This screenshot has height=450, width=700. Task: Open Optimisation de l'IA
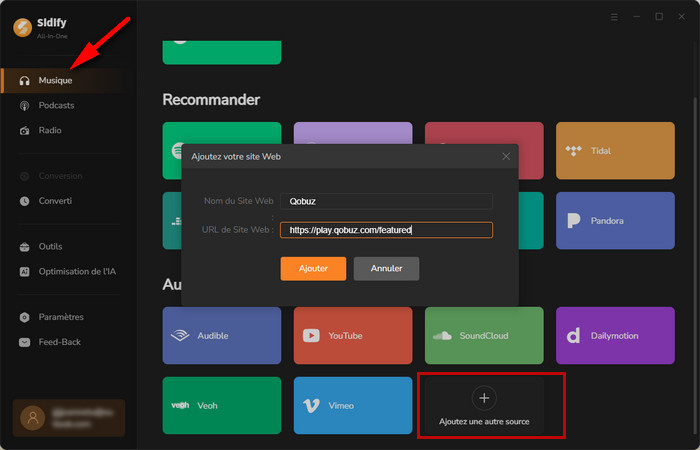(x=78, y=271)
